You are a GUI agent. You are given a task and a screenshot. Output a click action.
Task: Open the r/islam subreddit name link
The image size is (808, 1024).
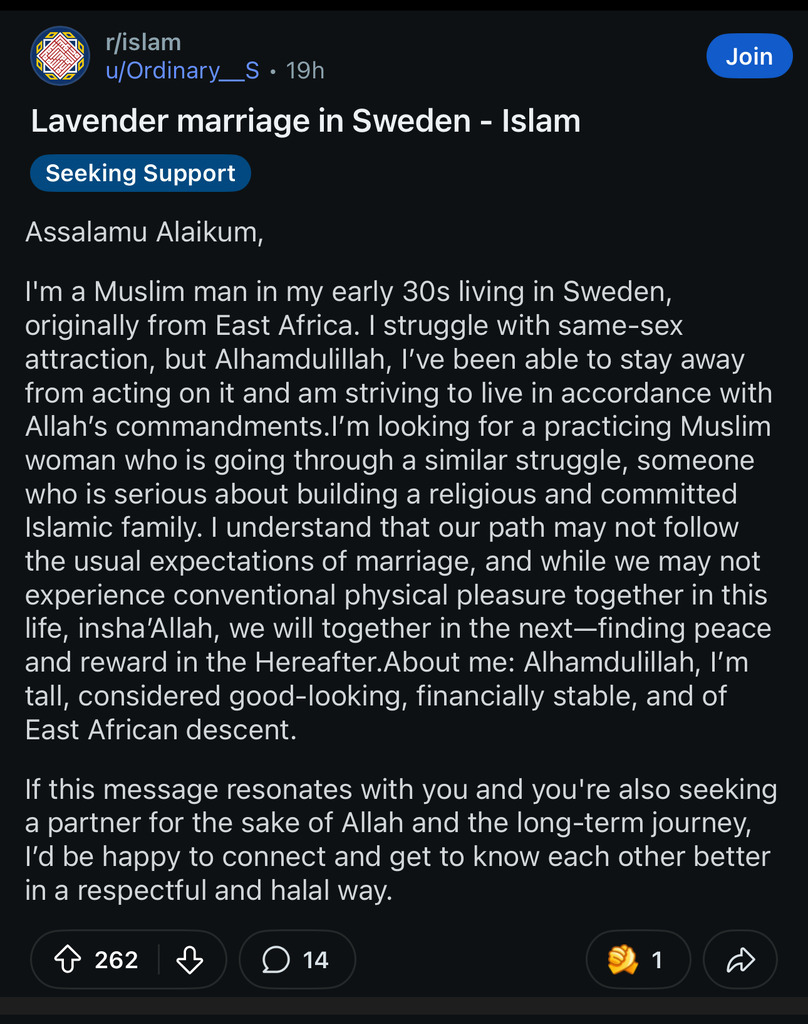click(x=143, y=43)
